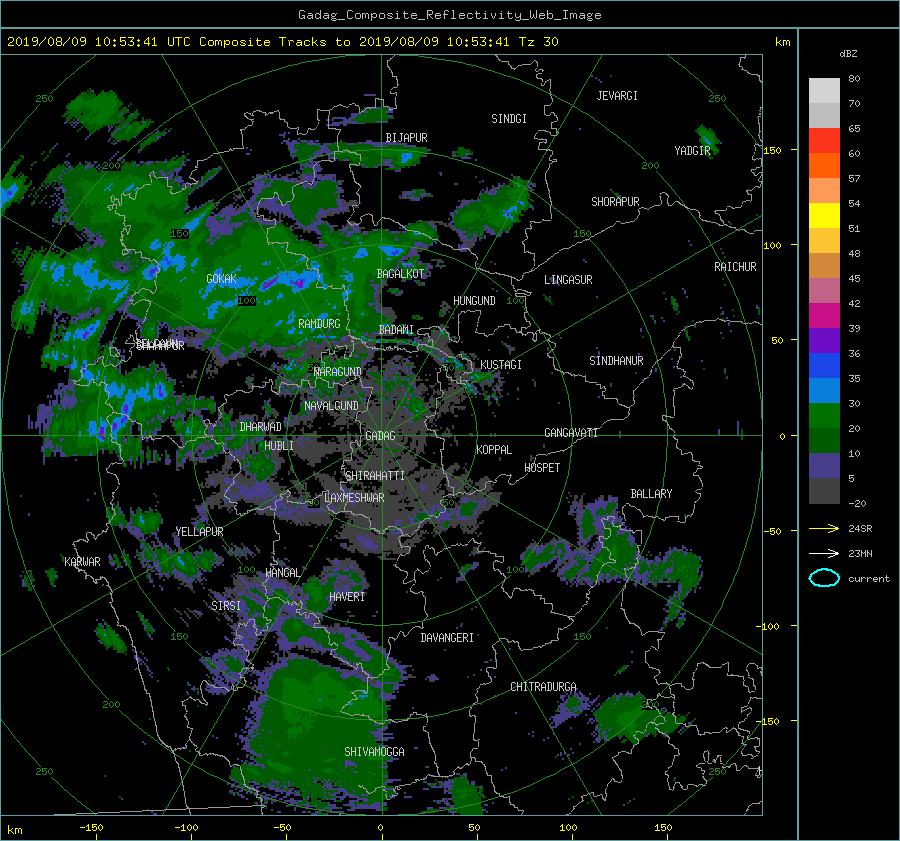Select the NARAGUND label
This screenshot has height=841, width=900.
coord(338,372)
